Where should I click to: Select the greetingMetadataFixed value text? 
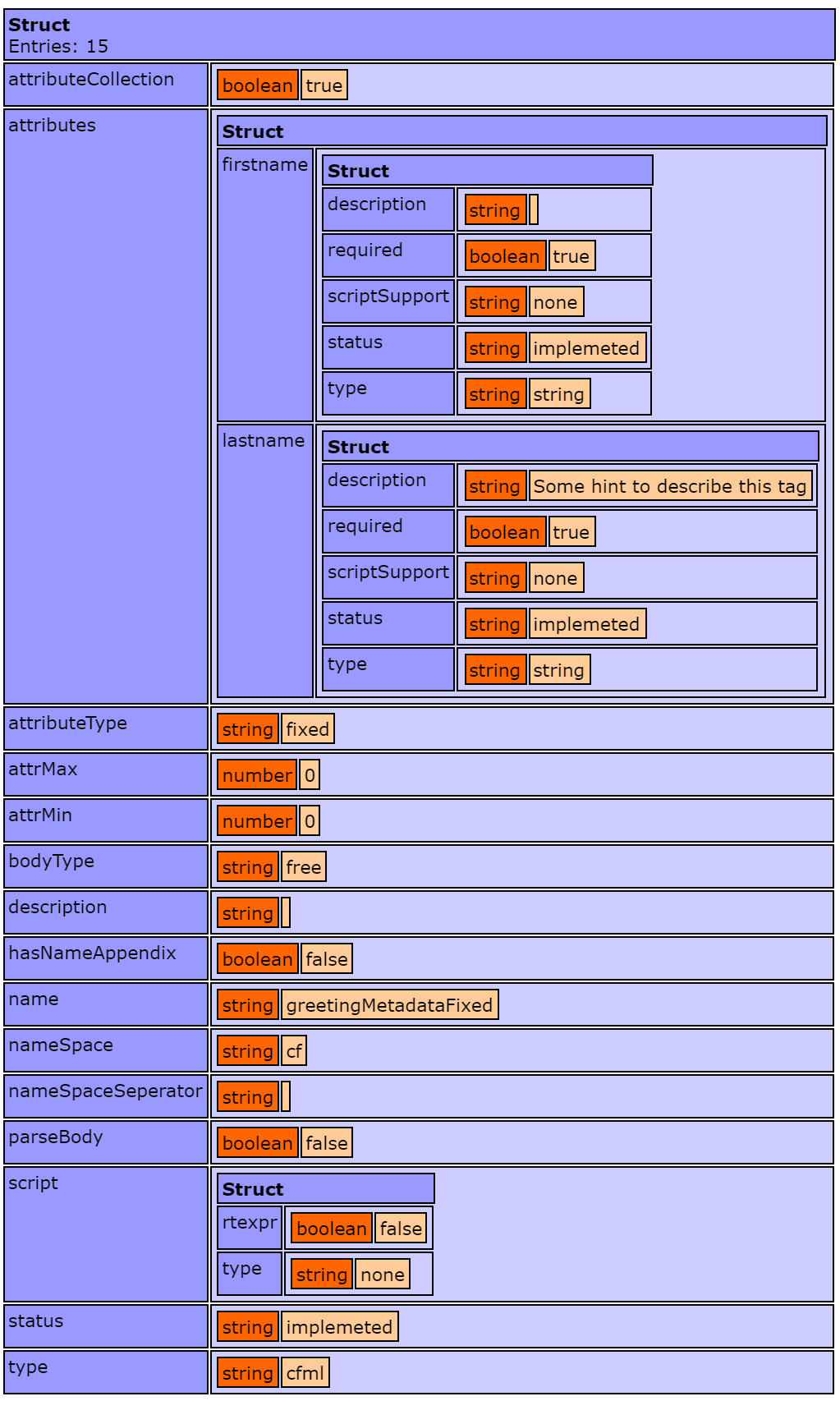click(389, 1005)
